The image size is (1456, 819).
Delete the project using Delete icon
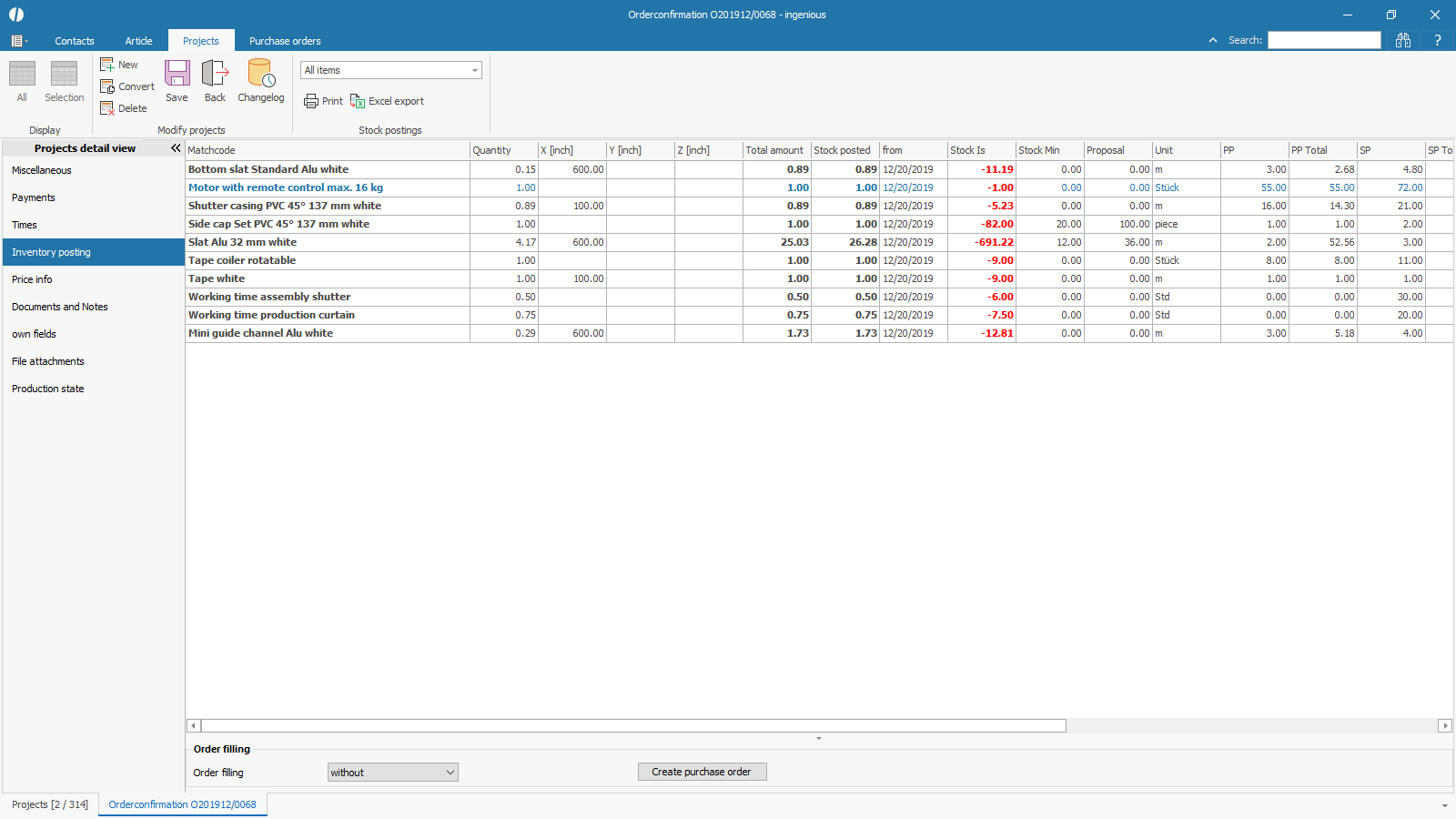107,108
